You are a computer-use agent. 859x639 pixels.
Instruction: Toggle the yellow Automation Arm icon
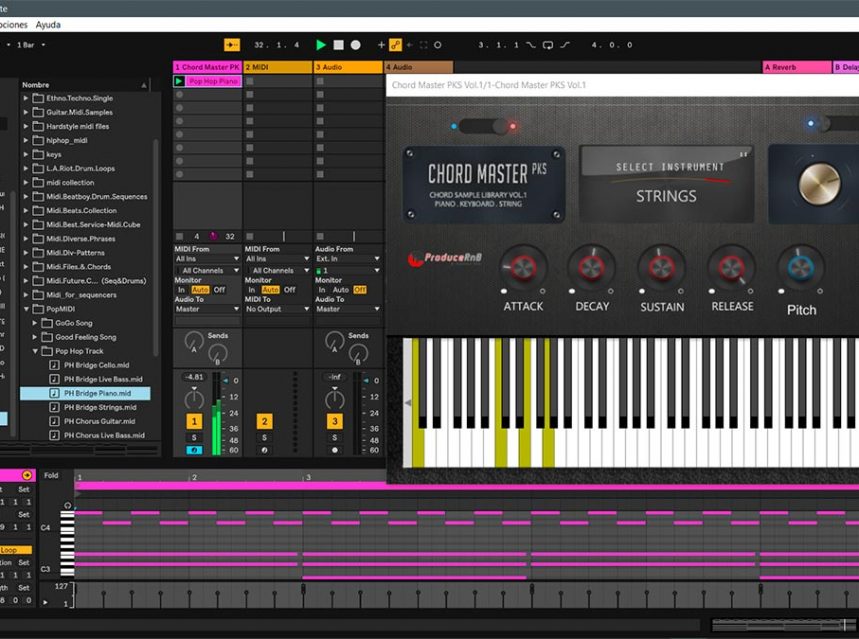pyautogui.click(x=395, y=45)
